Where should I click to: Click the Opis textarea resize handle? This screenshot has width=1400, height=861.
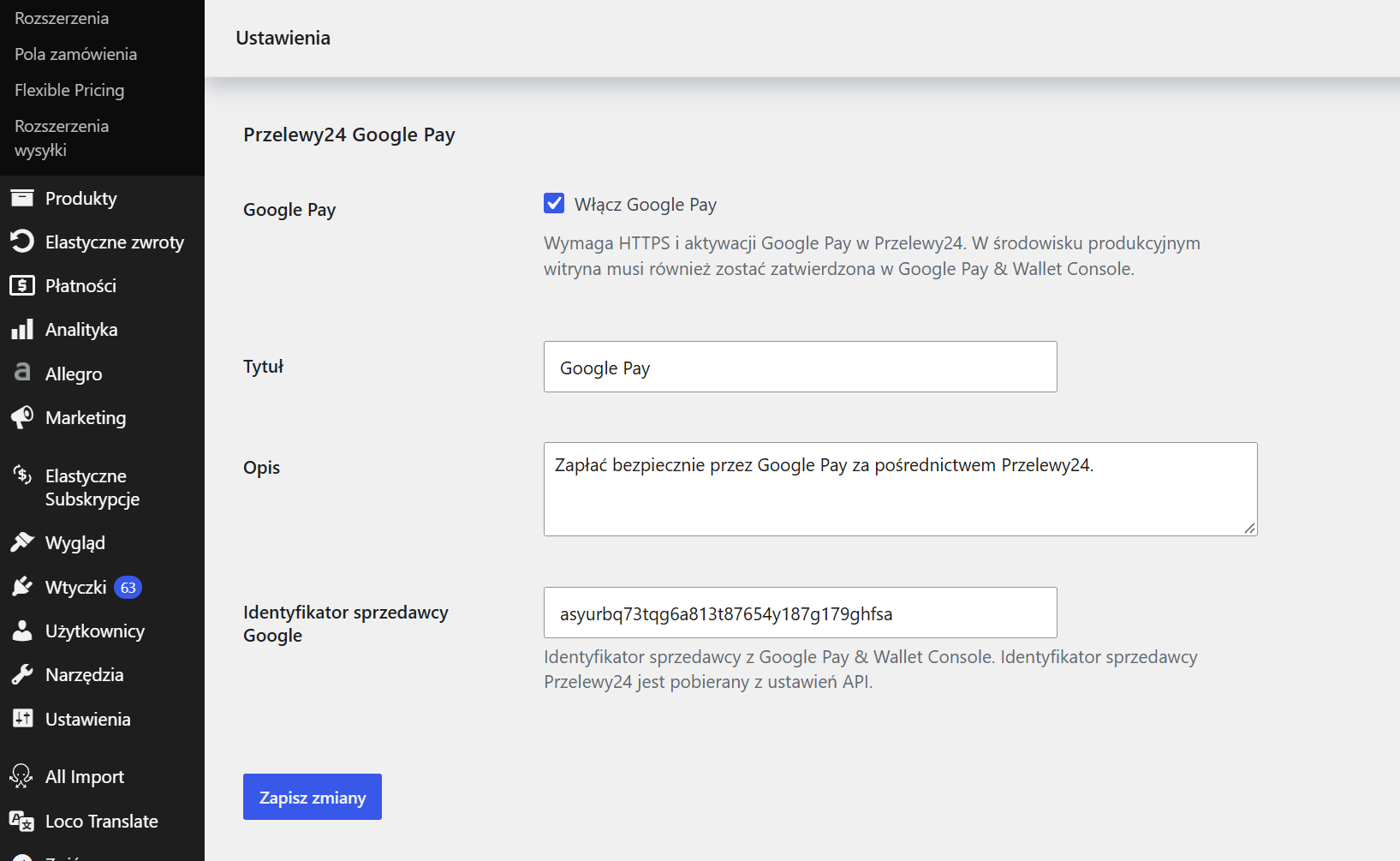point(1250,529)
